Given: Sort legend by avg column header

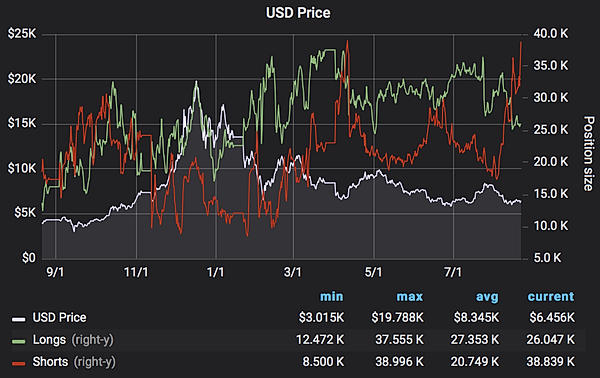Looking at the screenshot, I should [x=487, y=297].
